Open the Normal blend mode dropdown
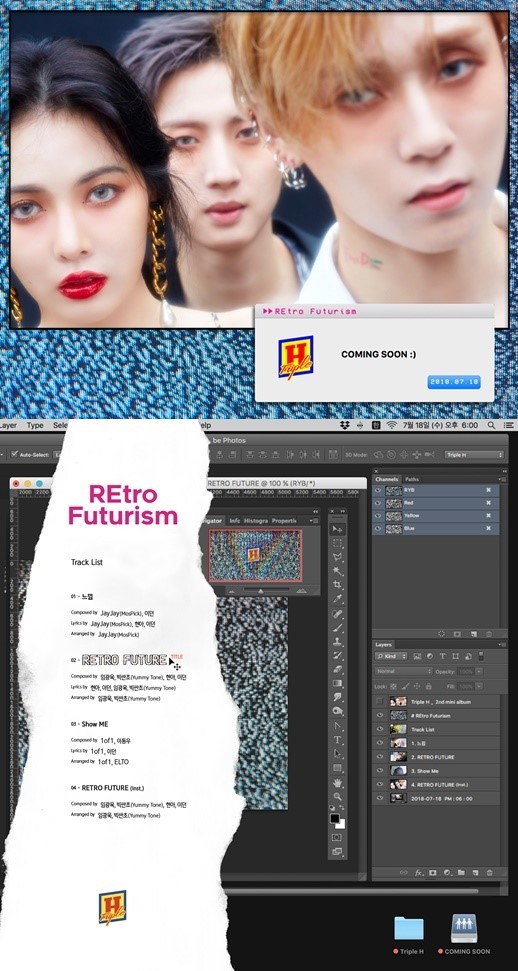 point(403,671)
